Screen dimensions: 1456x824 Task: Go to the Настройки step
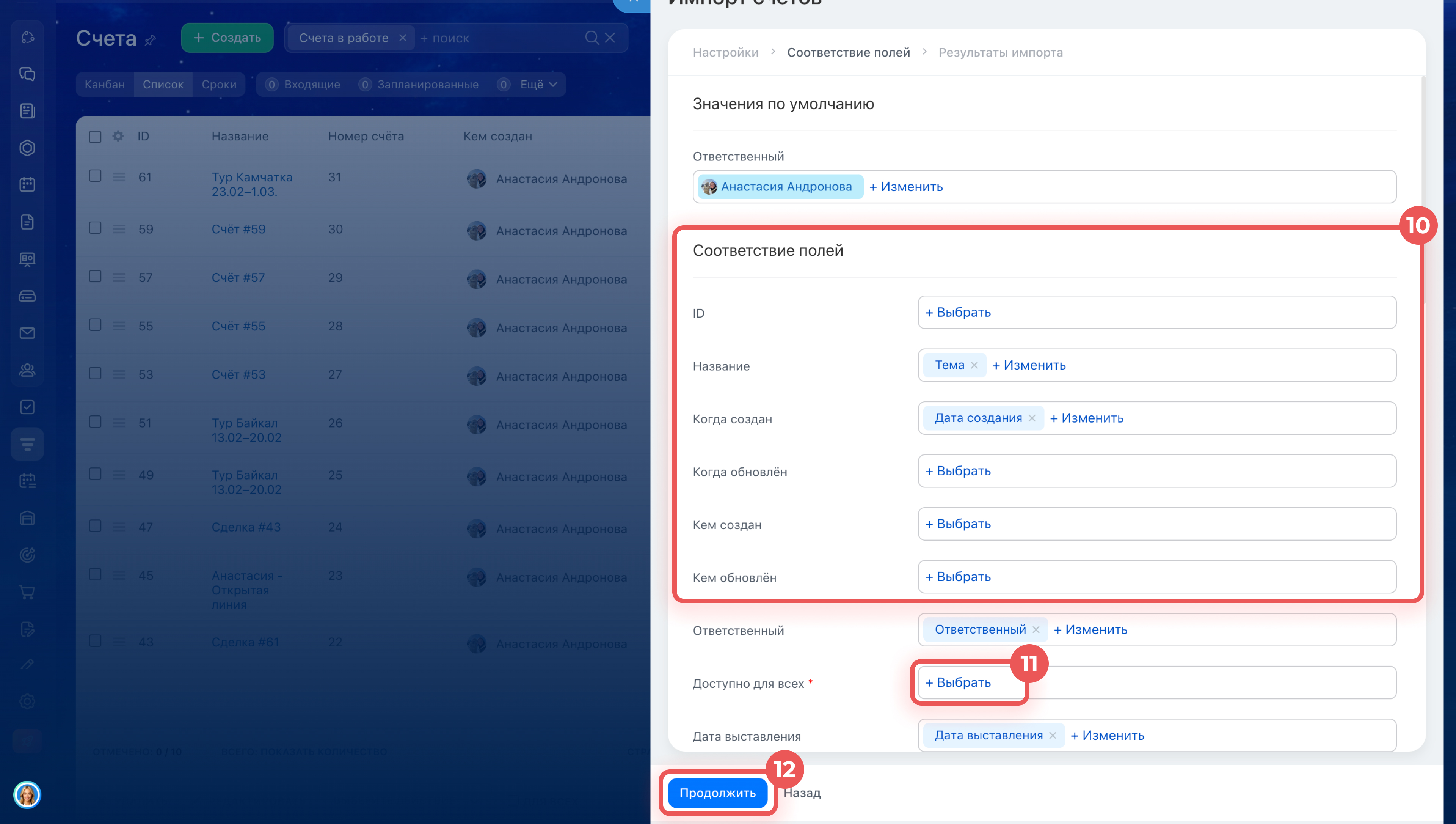point(725,53)
